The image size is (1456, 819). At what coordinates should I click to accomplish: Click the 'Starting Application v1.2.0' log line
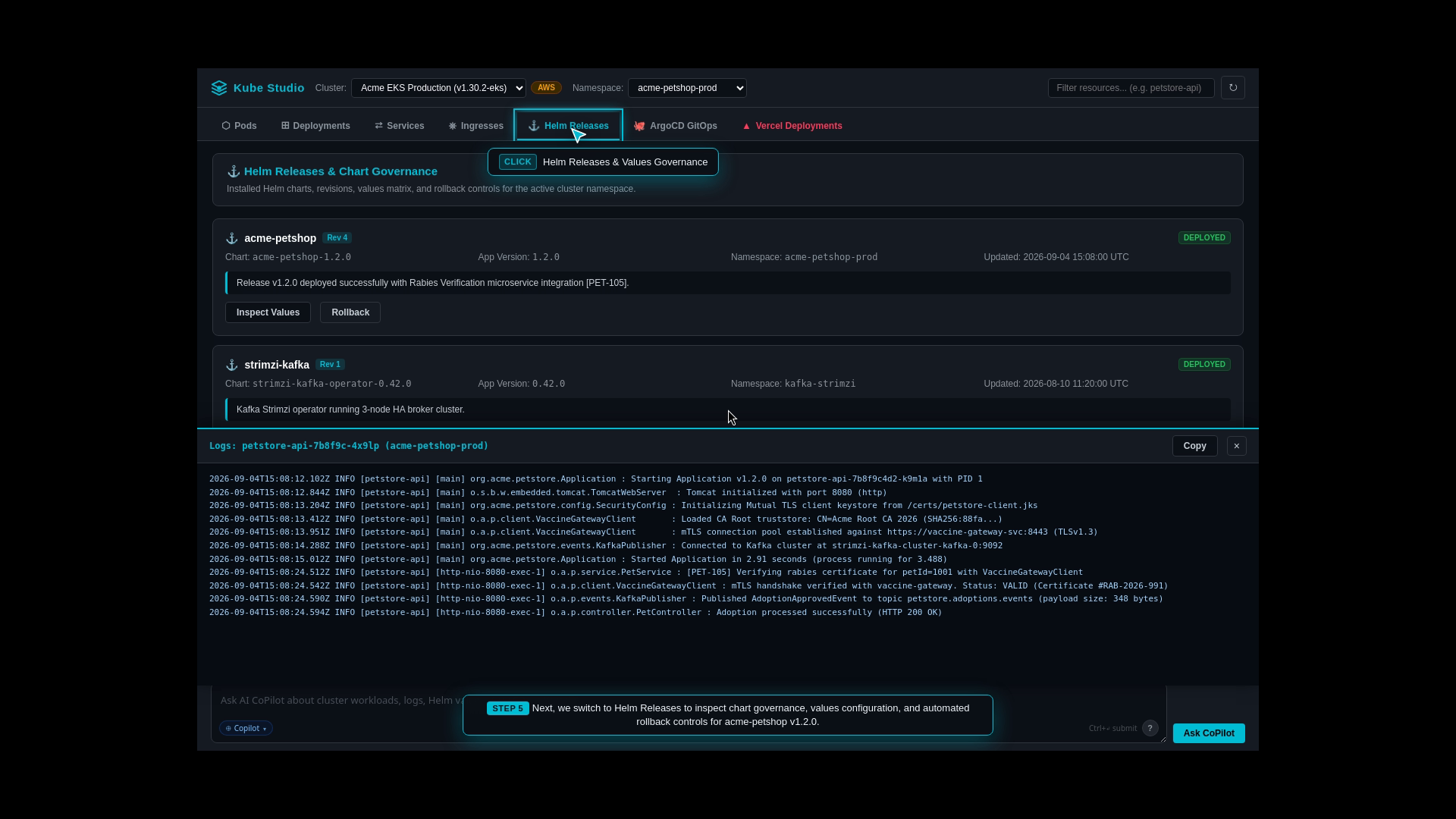(596, 479)
